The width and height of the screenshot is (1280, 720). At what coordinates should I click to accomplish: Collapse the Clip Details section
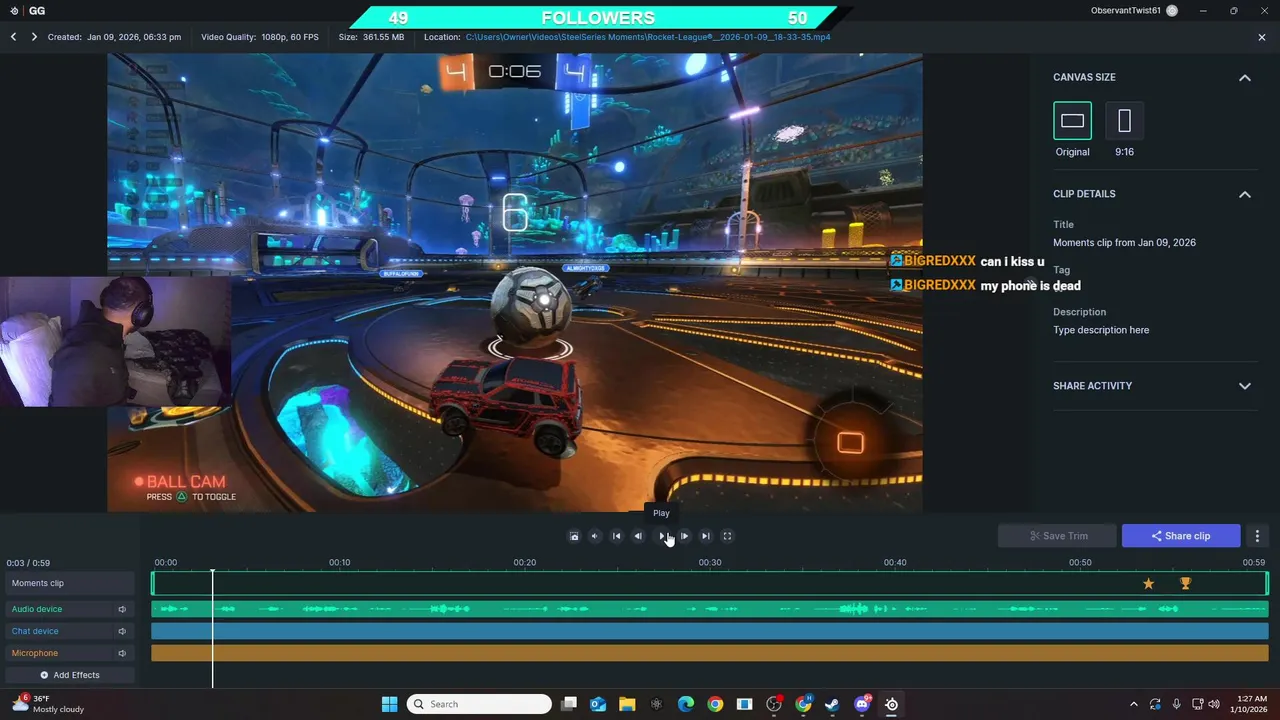tap(1245, 194)
